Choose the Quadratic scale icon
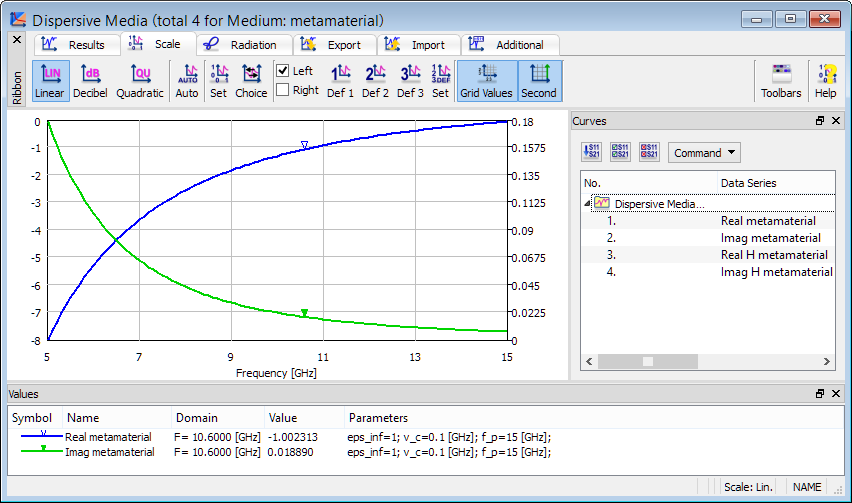Image resolution: width=852 pixels, height=503 pixels. click(x=140, y=81)
